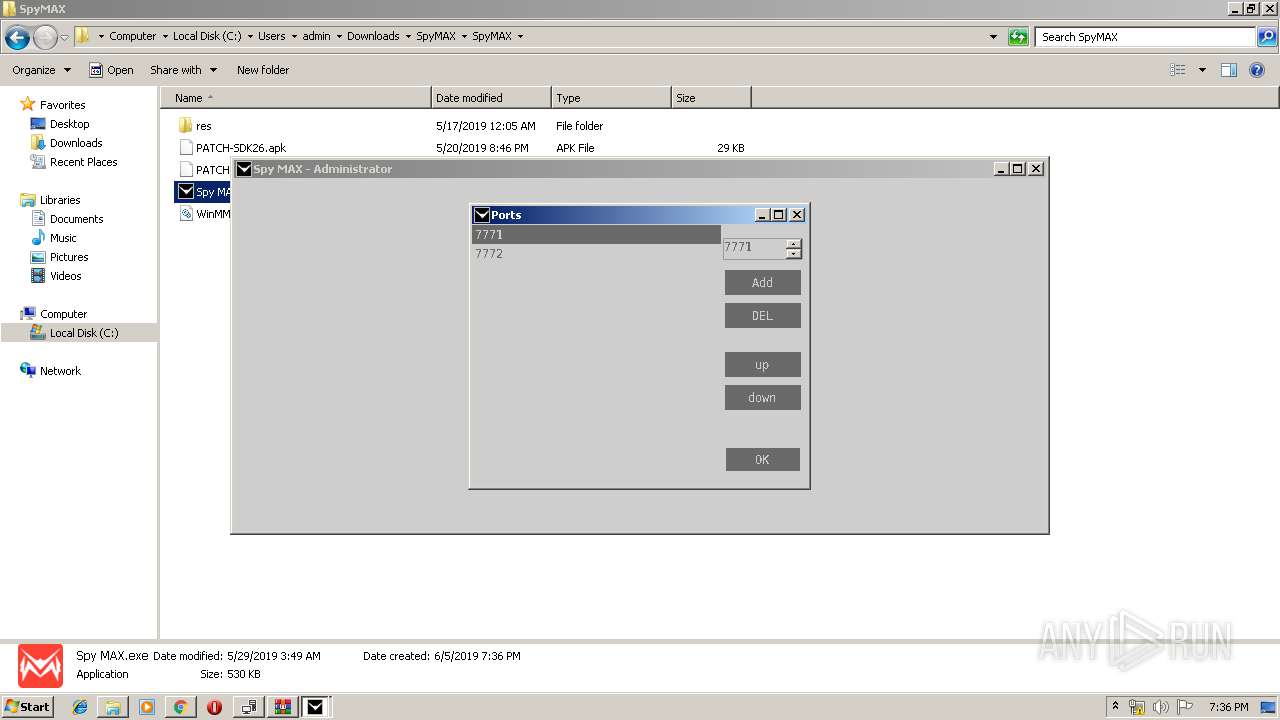Switch to Spy MAX taskbar button

pyautogui.click(x=315, y=707)
